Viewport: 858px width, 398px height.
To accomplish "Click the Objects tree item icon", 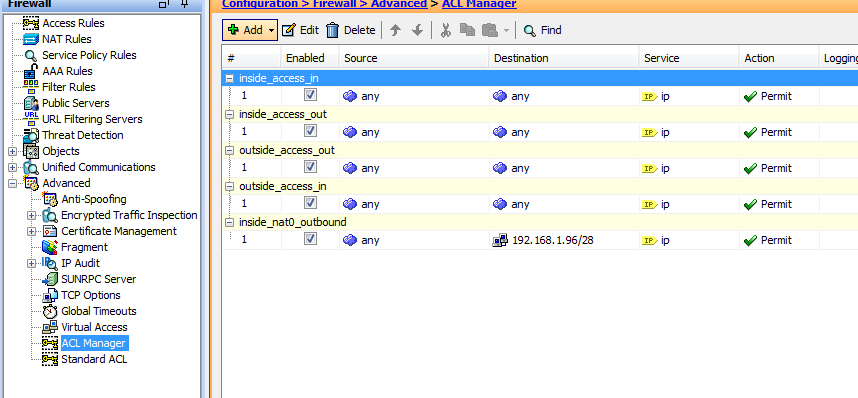I will click(31, 151).
